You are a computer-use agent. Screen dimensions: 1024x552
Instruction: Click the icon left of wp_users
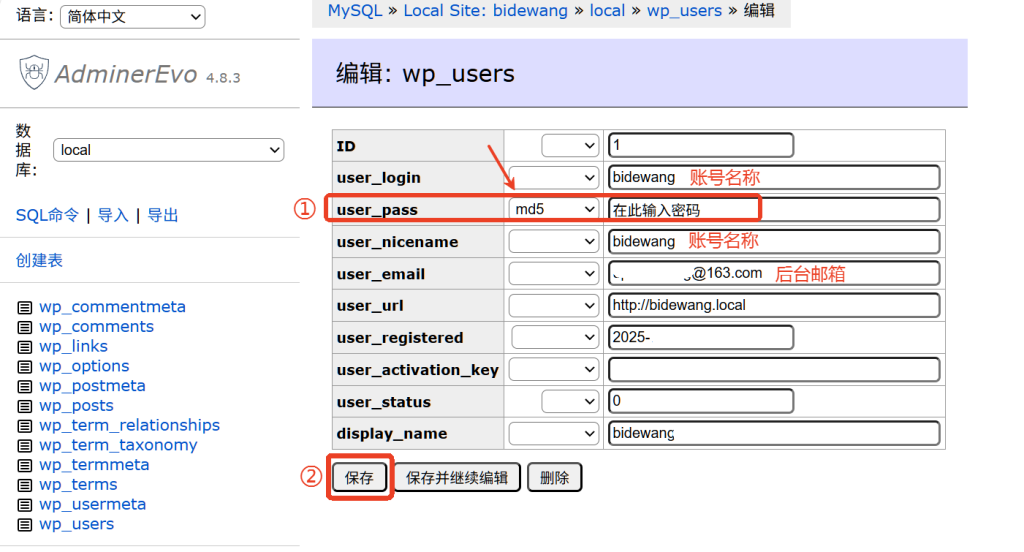tap(25, 525)
